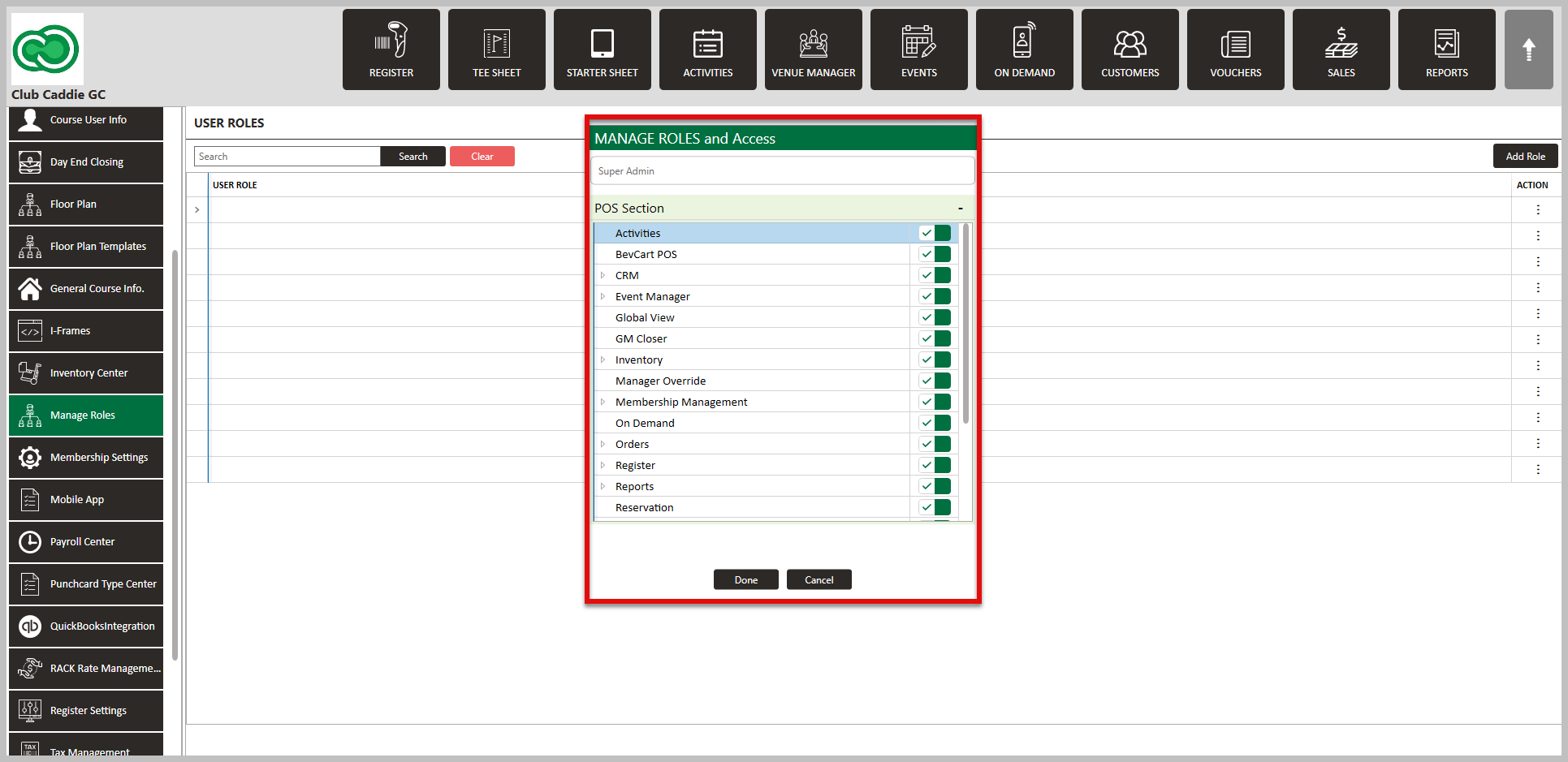Viewport: 1568px width, 762px height.
Task: Click the permissions list scrollbar
Action: click(965, 325)
